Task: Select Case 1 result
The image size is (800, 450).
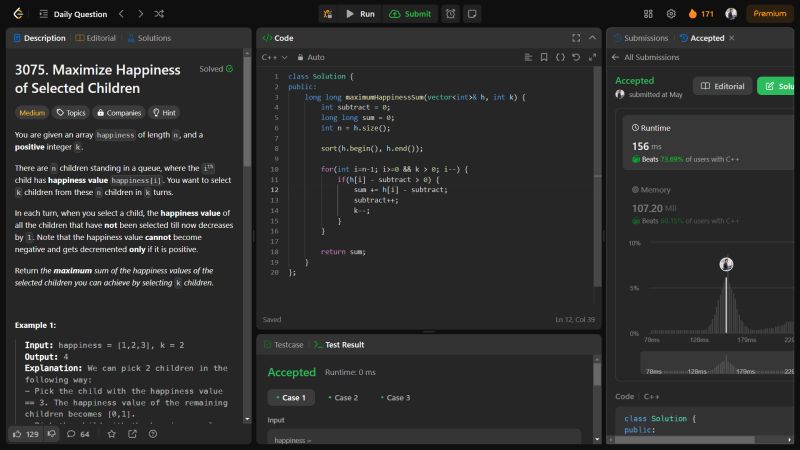Action: pyautogui.click(x=291, y=397)
